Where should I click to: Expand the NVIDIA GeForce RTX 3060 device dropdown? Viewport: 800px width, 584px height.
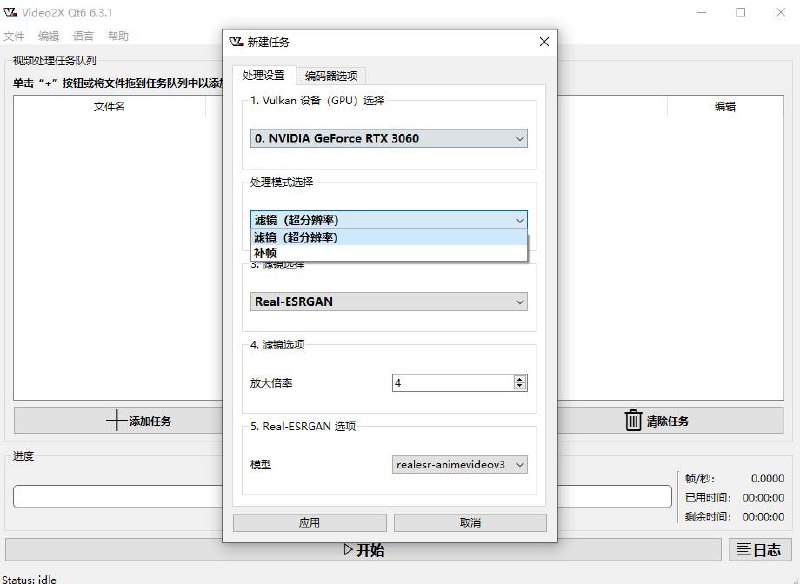point(520,139)
